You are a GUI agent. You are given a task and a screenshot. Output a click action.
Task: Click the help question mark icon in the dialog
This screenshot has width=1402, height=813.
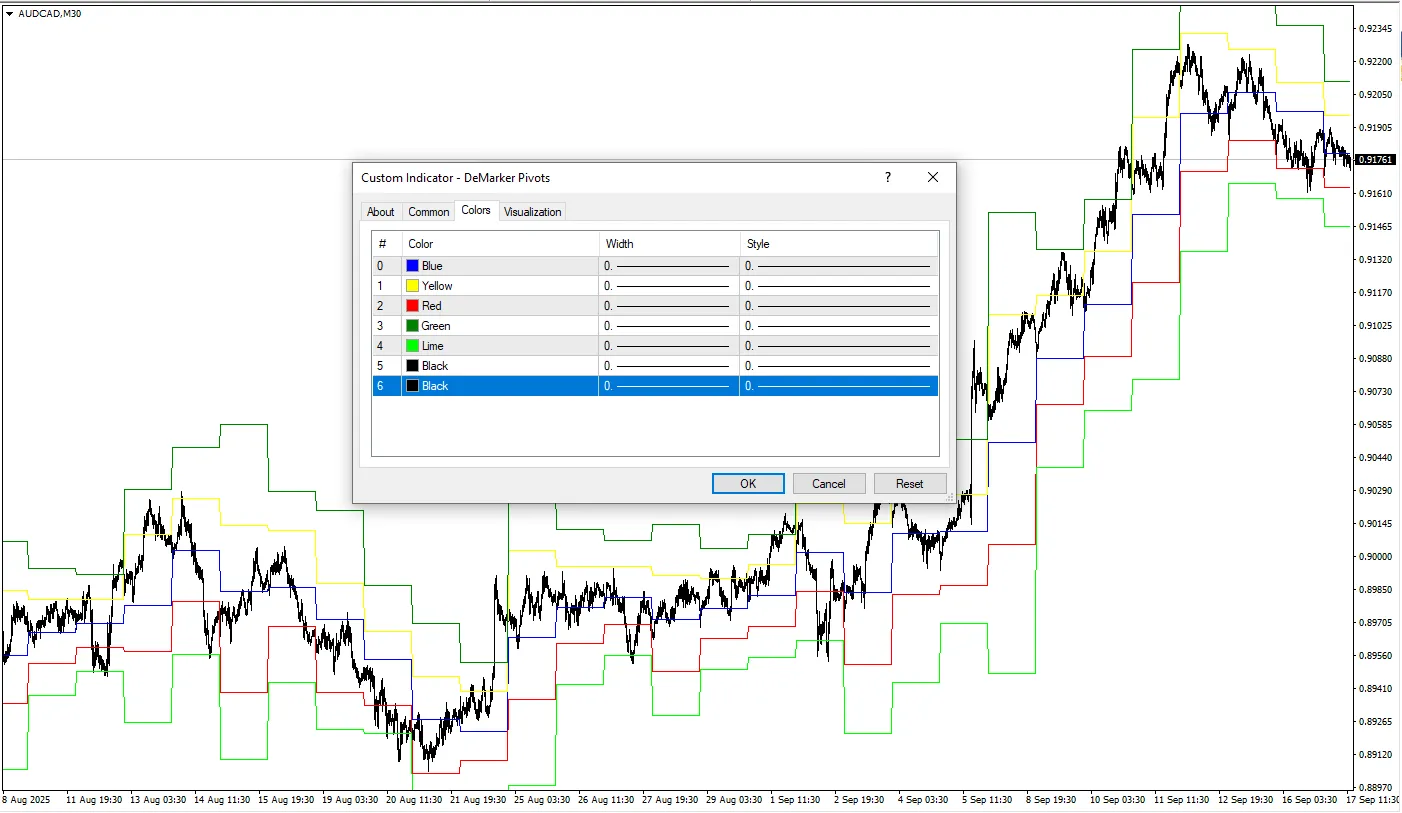[887, 177]
